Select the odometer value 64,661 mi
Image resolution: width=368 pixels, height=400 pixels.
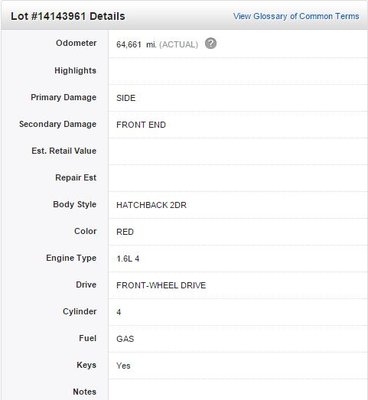point(136,44)
